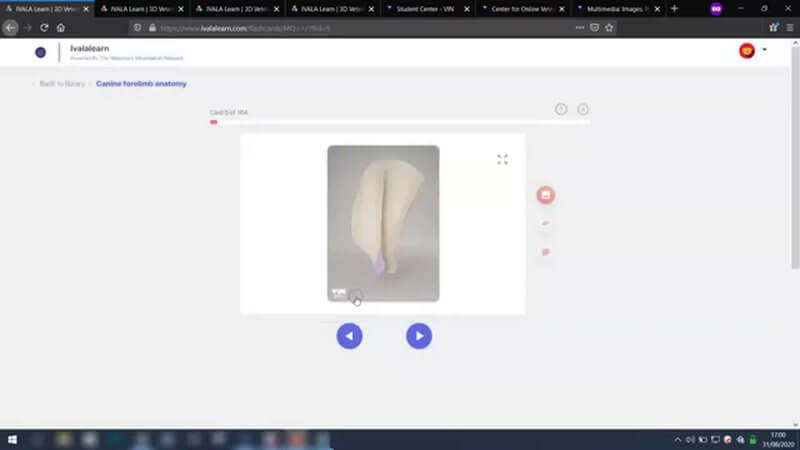This screenshot has height=450, width=800.
Task: Click the purple private browsing mask icon
Action: [x=716, y=9]
